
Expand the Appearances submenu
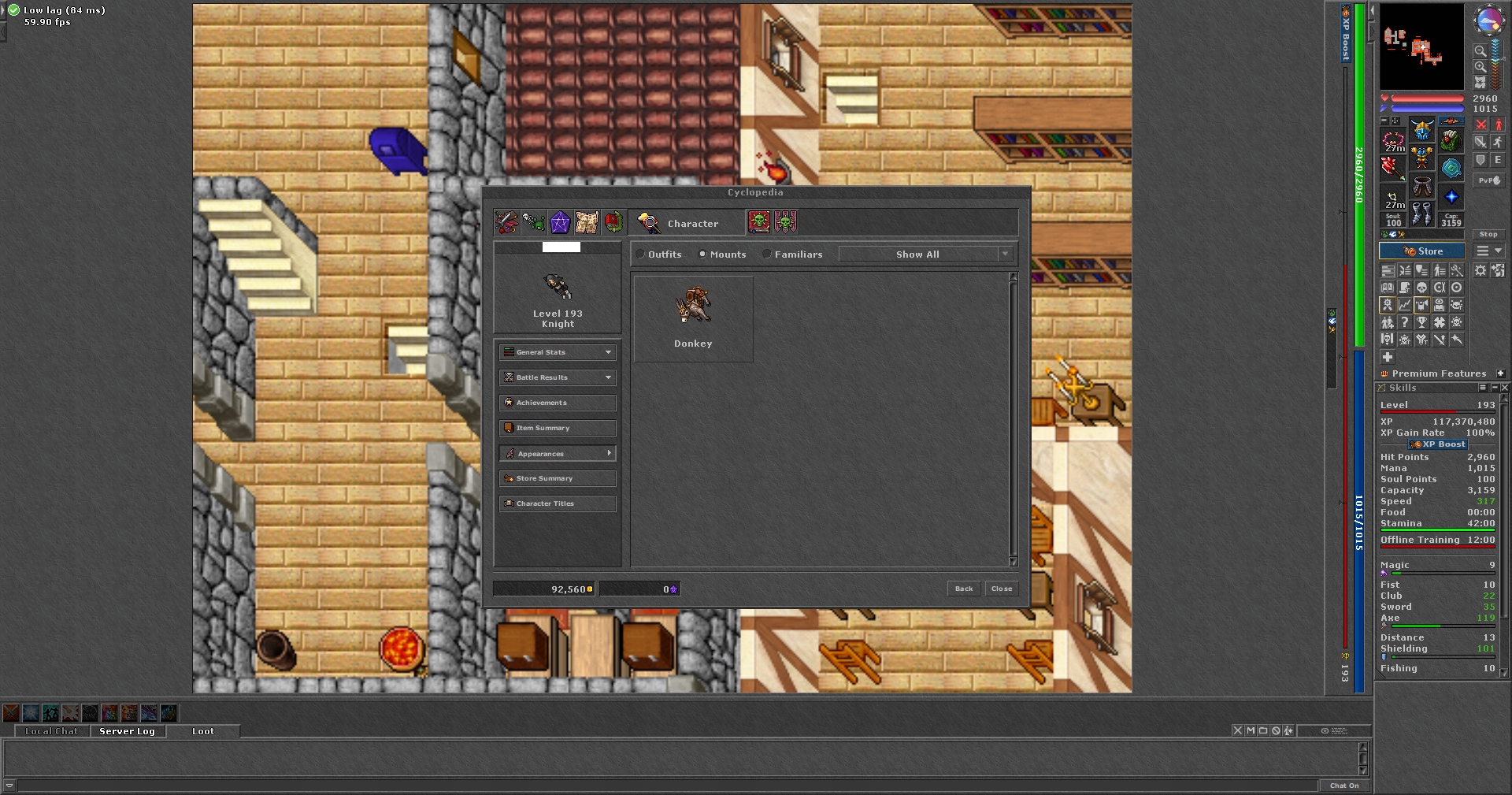coord(558,453)
